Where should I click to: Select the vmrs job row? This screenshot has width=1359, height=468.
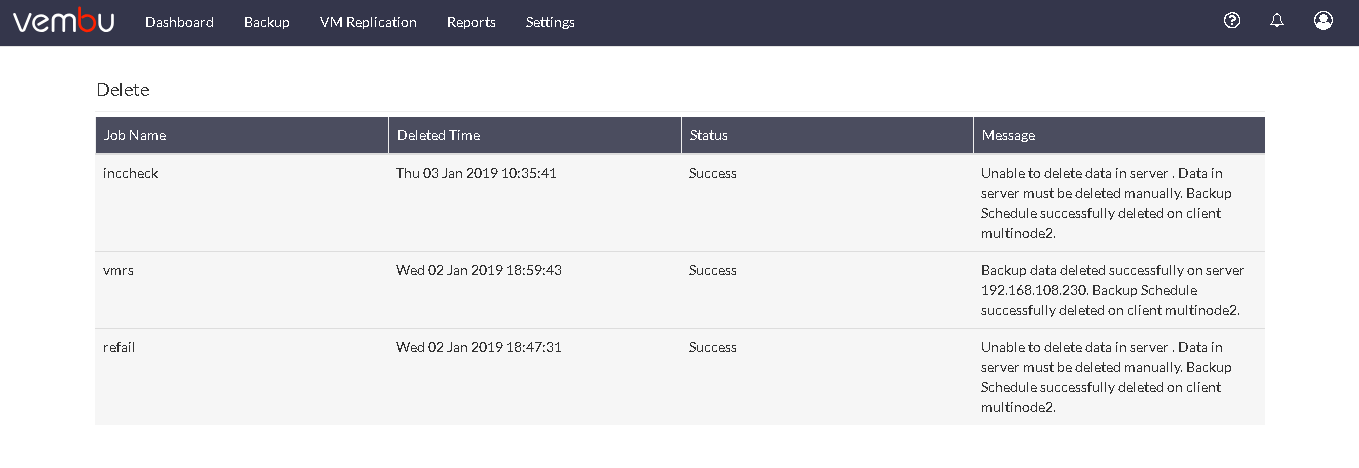click(680, 290)
